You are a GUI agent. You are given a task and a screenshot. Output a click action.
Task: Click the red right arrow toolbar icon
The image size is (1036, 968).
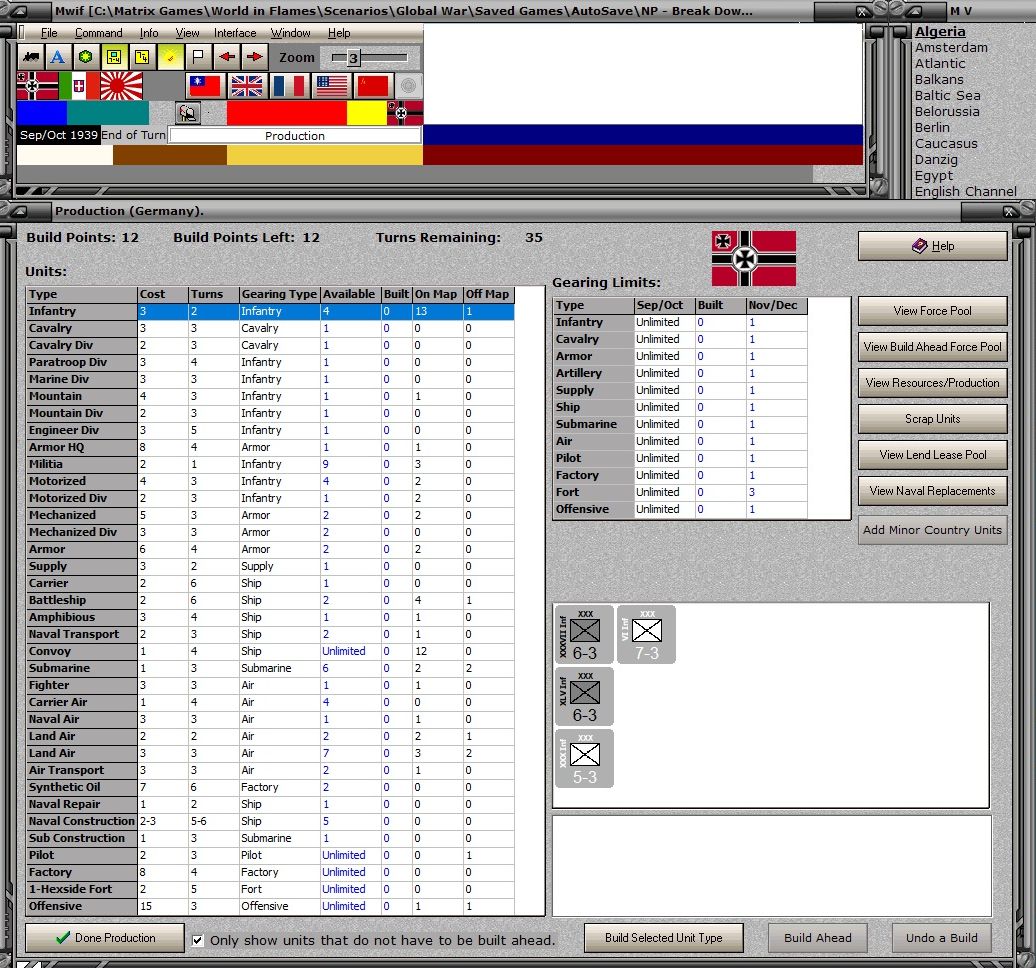click(x=254, y=57)
